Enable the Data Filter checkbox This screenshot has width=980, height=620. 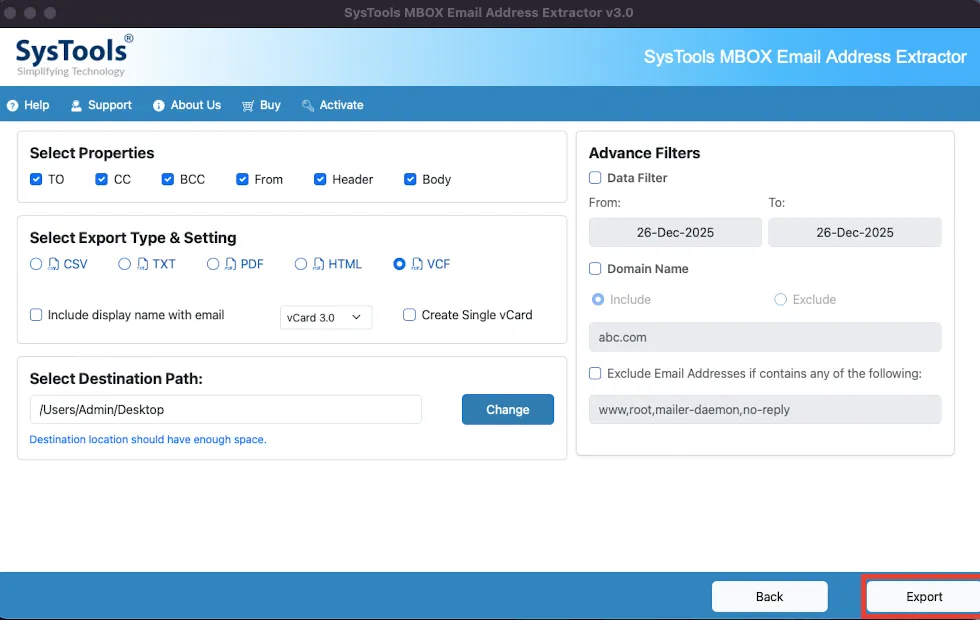595,178
